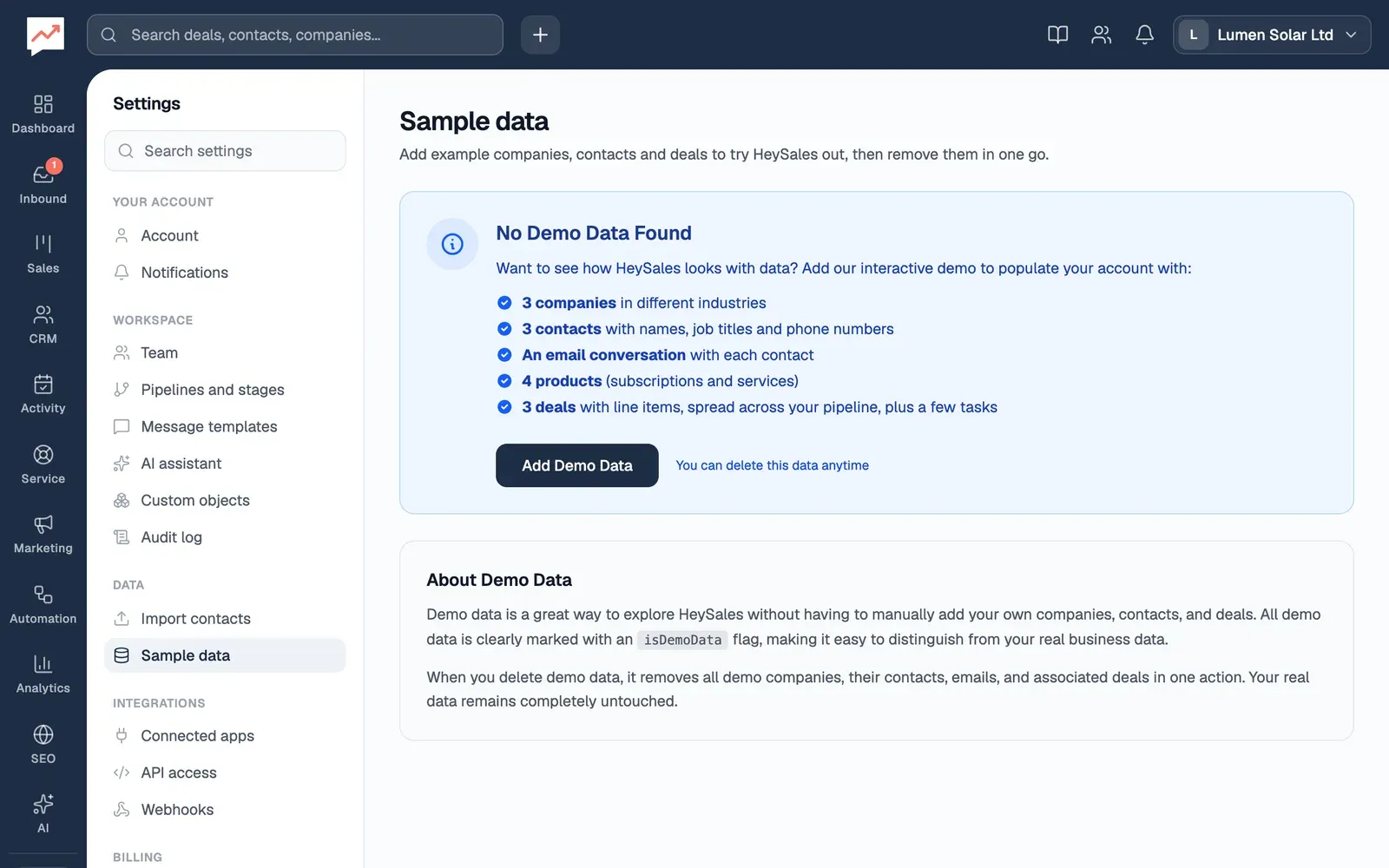Click the info icon in demo banner
Viewport: 1389px width, 868px height.
(x=452, y=244)
